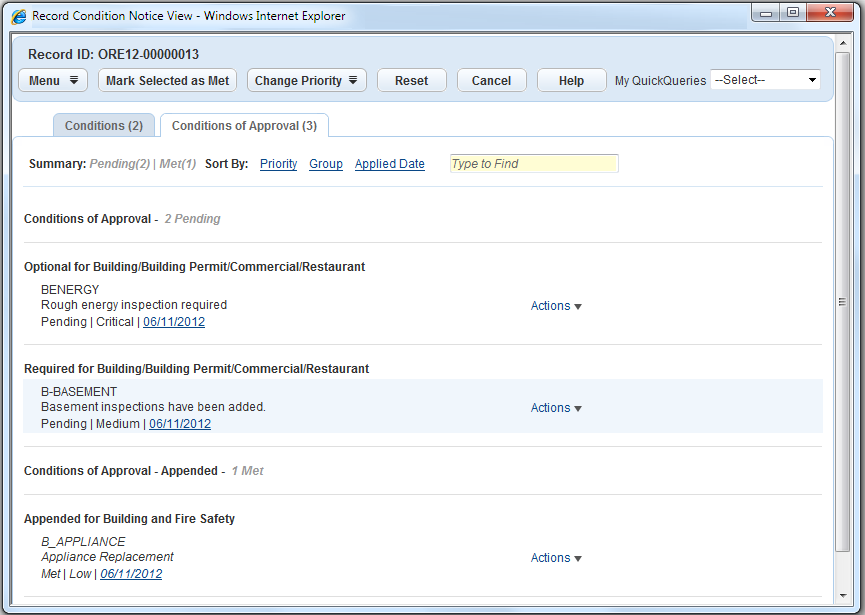Click the Type to Find search field
This screenshot has width=865, height=615.
[534, 164]
